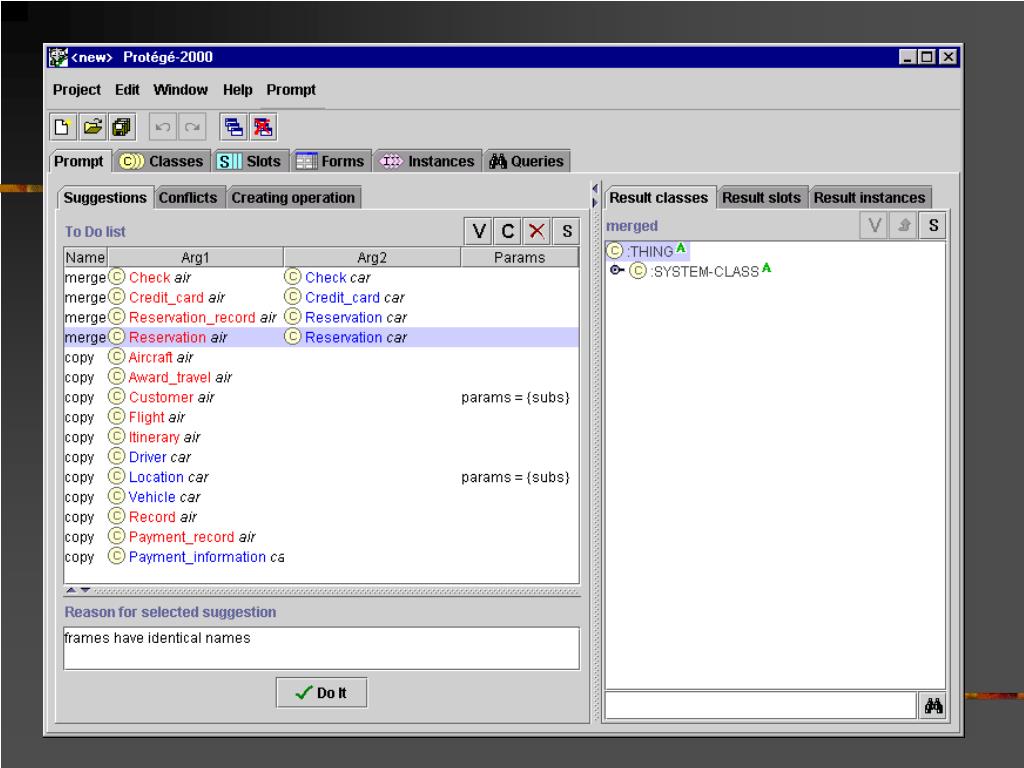Viewport: 1024px width, 768px height.
Task: Click the Save project toolbar icon
Action: pyautogui.click(x=121, y=127)
